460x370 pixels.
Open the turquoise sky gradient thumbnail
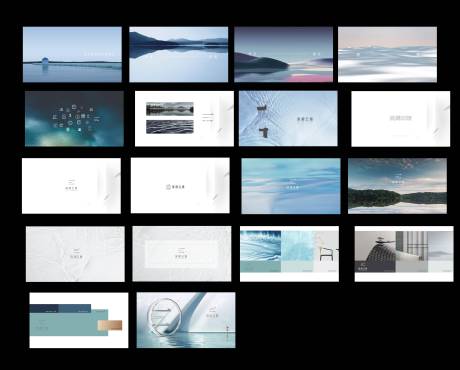291,186
